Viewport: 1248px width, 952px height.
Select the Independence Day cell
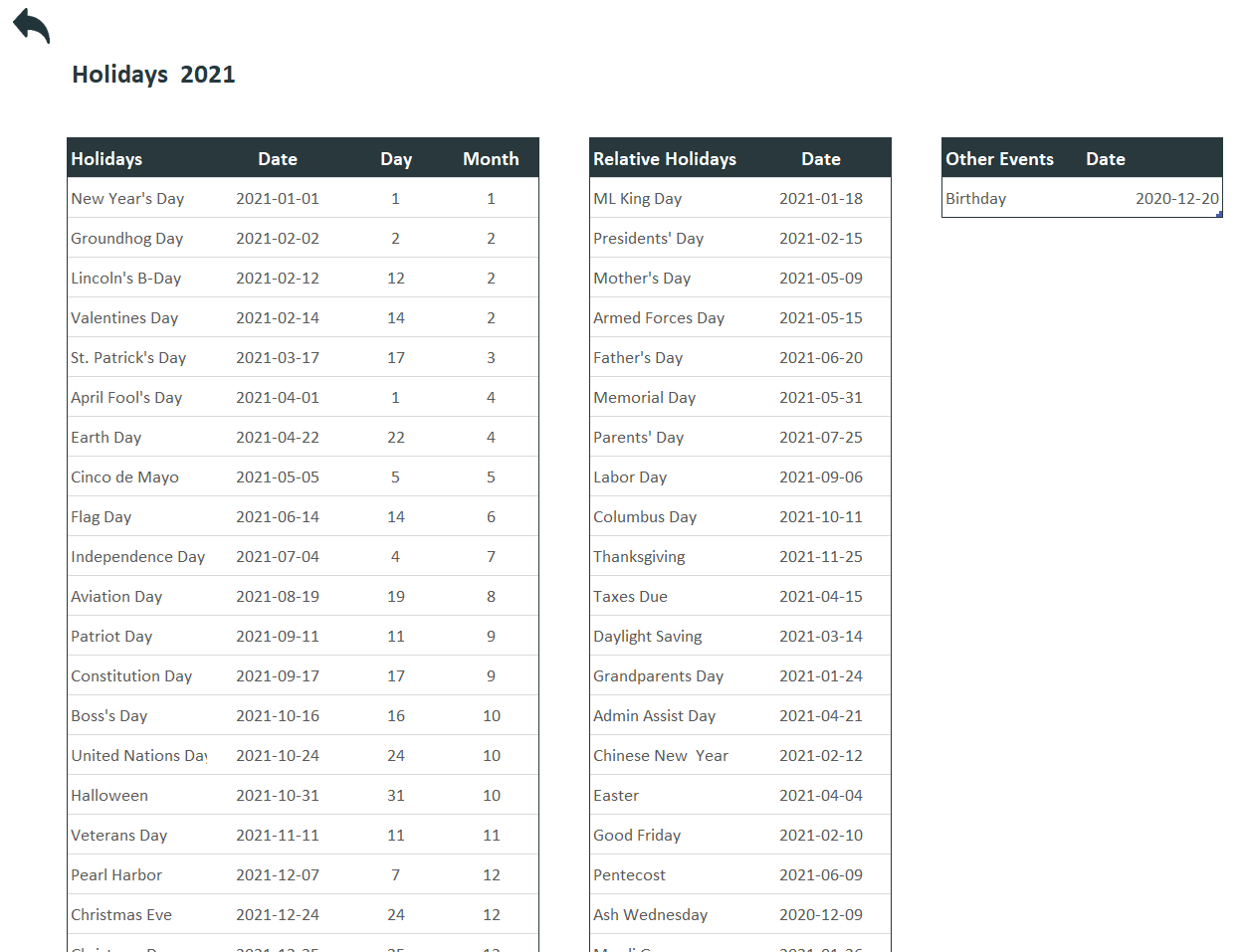(137, 557)
